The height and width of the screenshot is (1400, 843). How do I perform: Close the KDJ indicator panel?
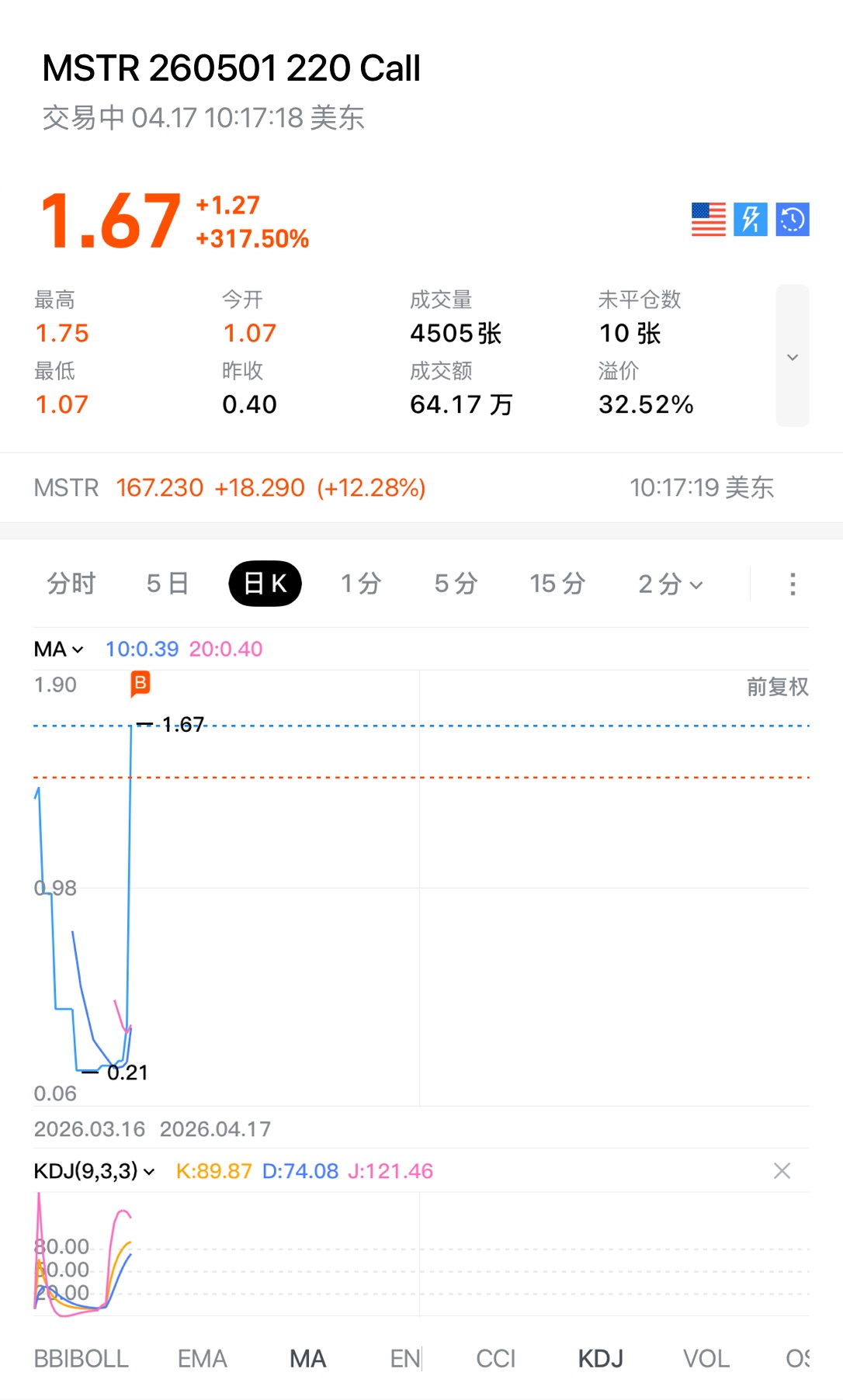click(782, 1170)
